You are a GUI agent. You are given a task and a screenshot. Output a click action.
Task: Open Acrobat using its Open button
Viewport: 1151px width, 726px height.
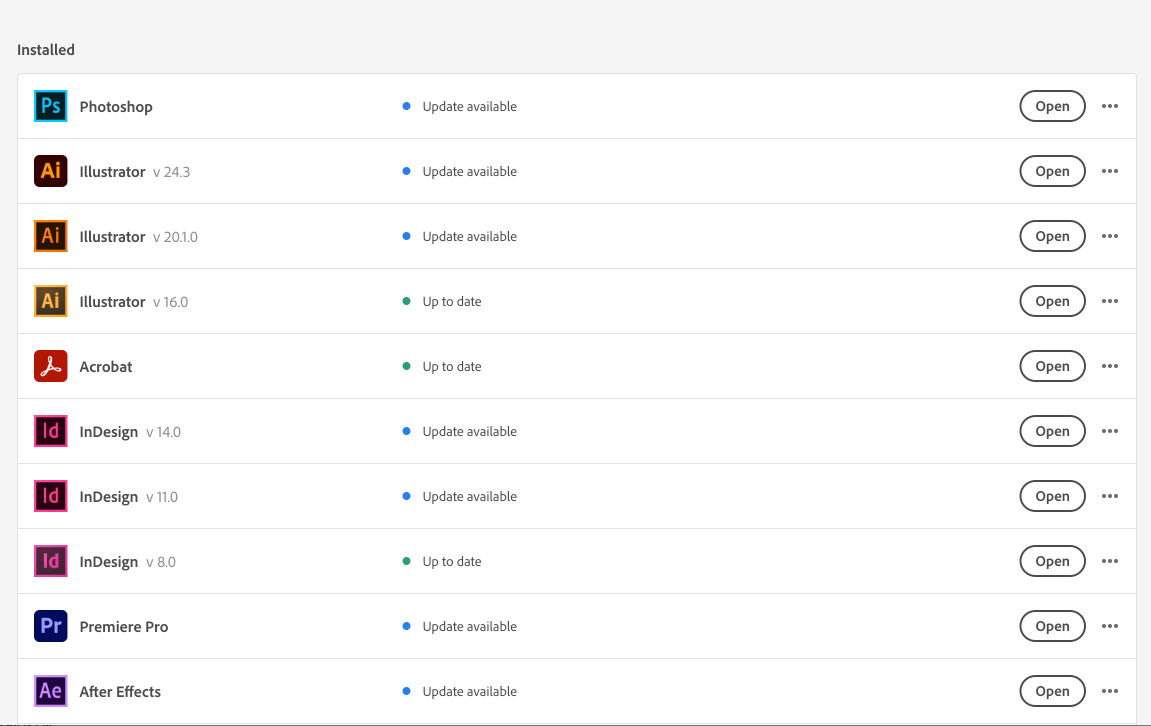(x=1052, y=366)
